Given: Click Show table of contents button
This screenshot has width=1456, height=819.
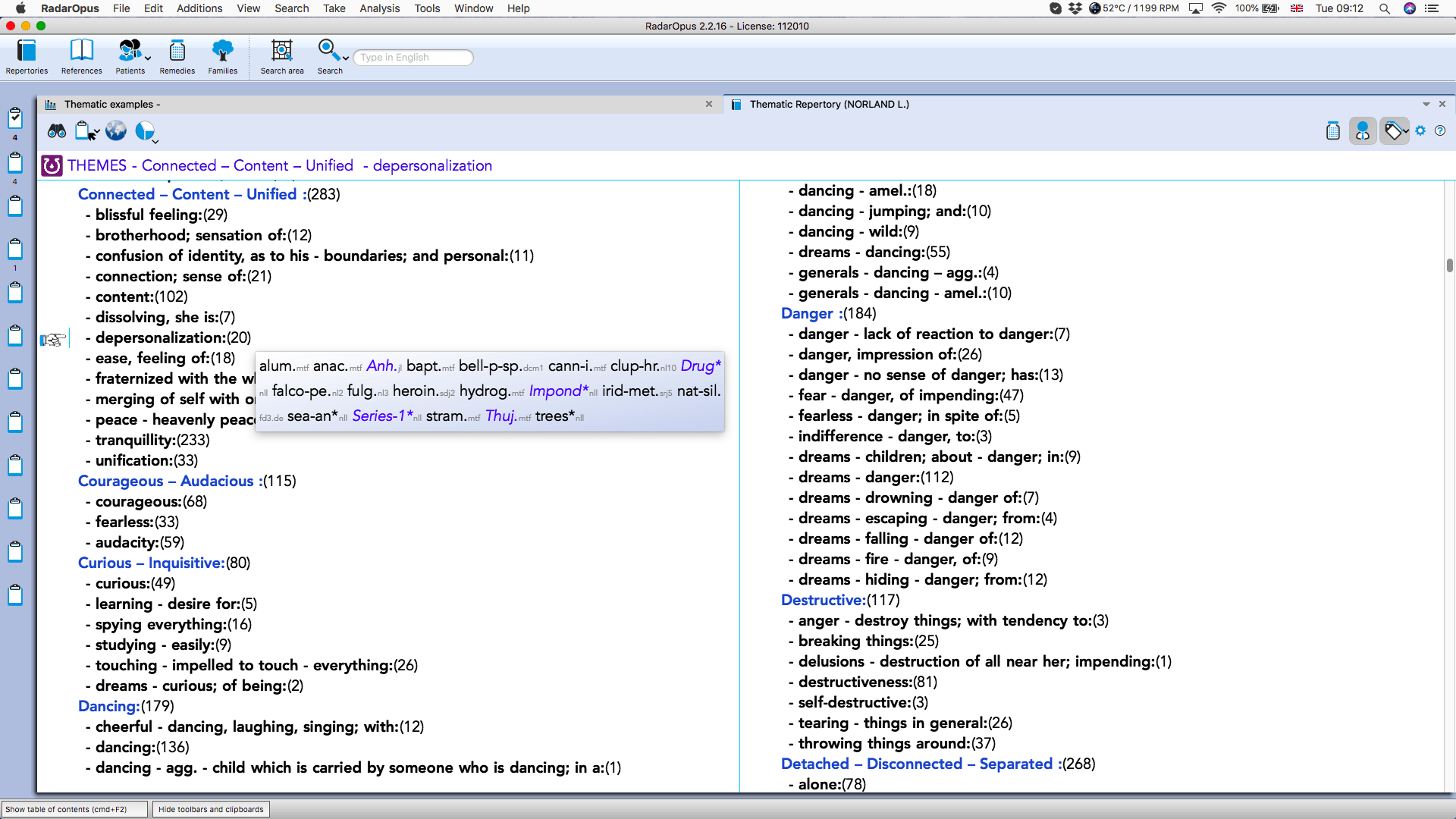Looking at the screenshot, I should coord(74,809).
